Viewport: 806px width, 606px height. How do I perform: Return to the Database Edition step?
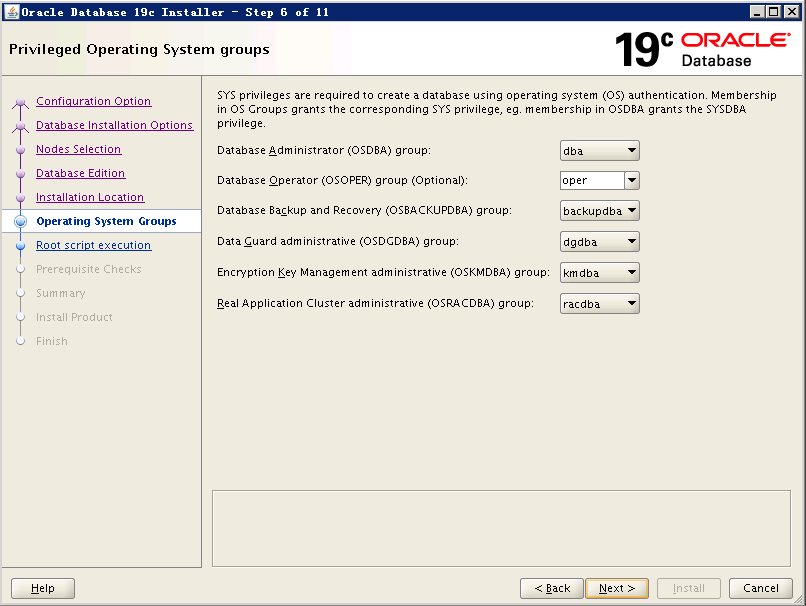[81, 173]
